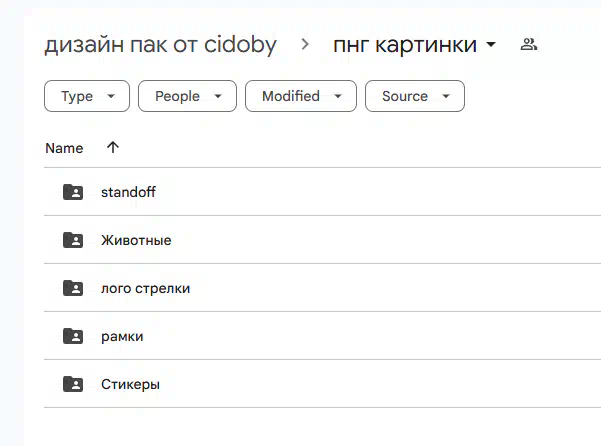Image resolution: width=601 pixels, height=446 pixels.
Task: Select the Животные folder name
Action: coord(136,240)
